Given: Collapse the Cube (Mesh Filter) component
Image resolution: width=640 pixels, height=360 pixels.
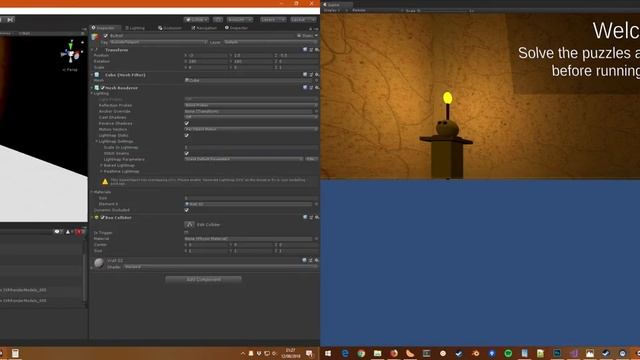Looking at the screenshot, I should tap(92, 75).
